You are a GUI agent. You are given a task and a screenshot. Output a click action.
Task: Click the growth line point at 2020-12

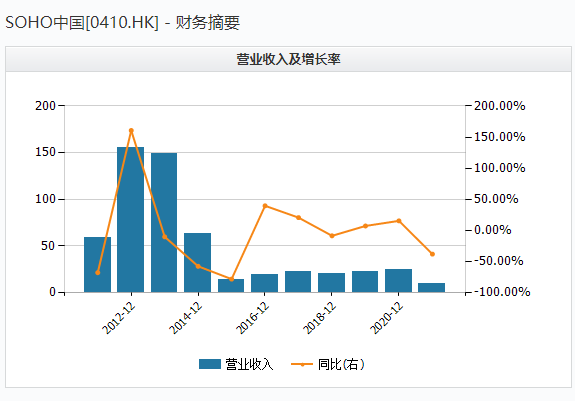coord(399,221)
